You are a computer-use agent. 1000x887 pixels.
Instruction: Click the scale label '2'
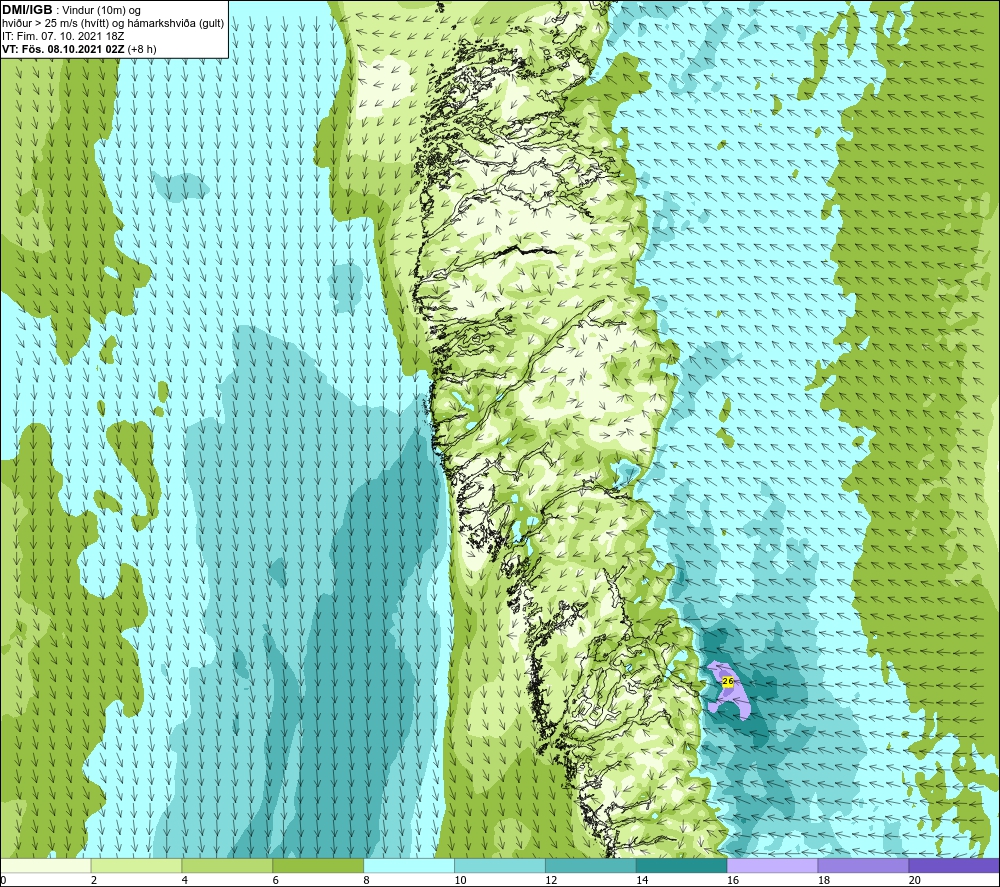point(94,880)
